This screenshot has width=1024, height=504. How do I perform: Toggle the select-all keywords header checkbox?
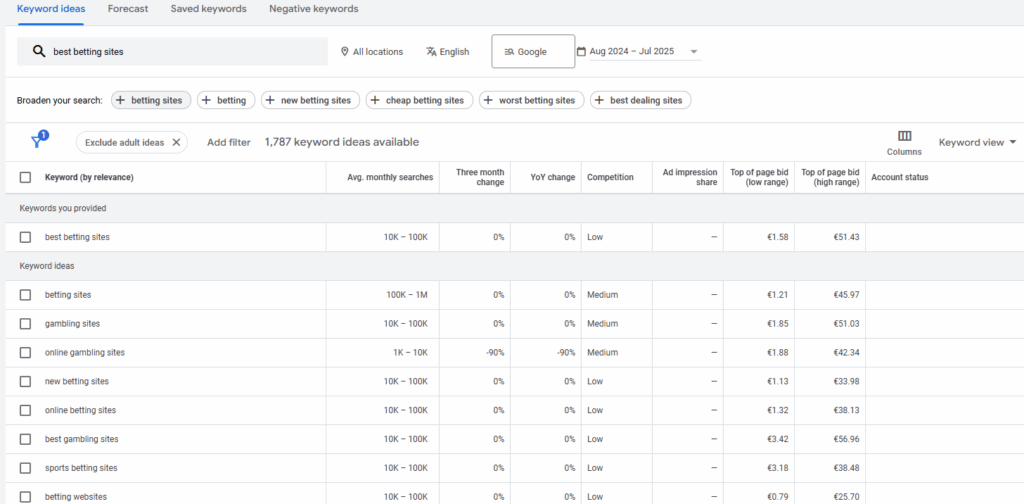point(25,177)
